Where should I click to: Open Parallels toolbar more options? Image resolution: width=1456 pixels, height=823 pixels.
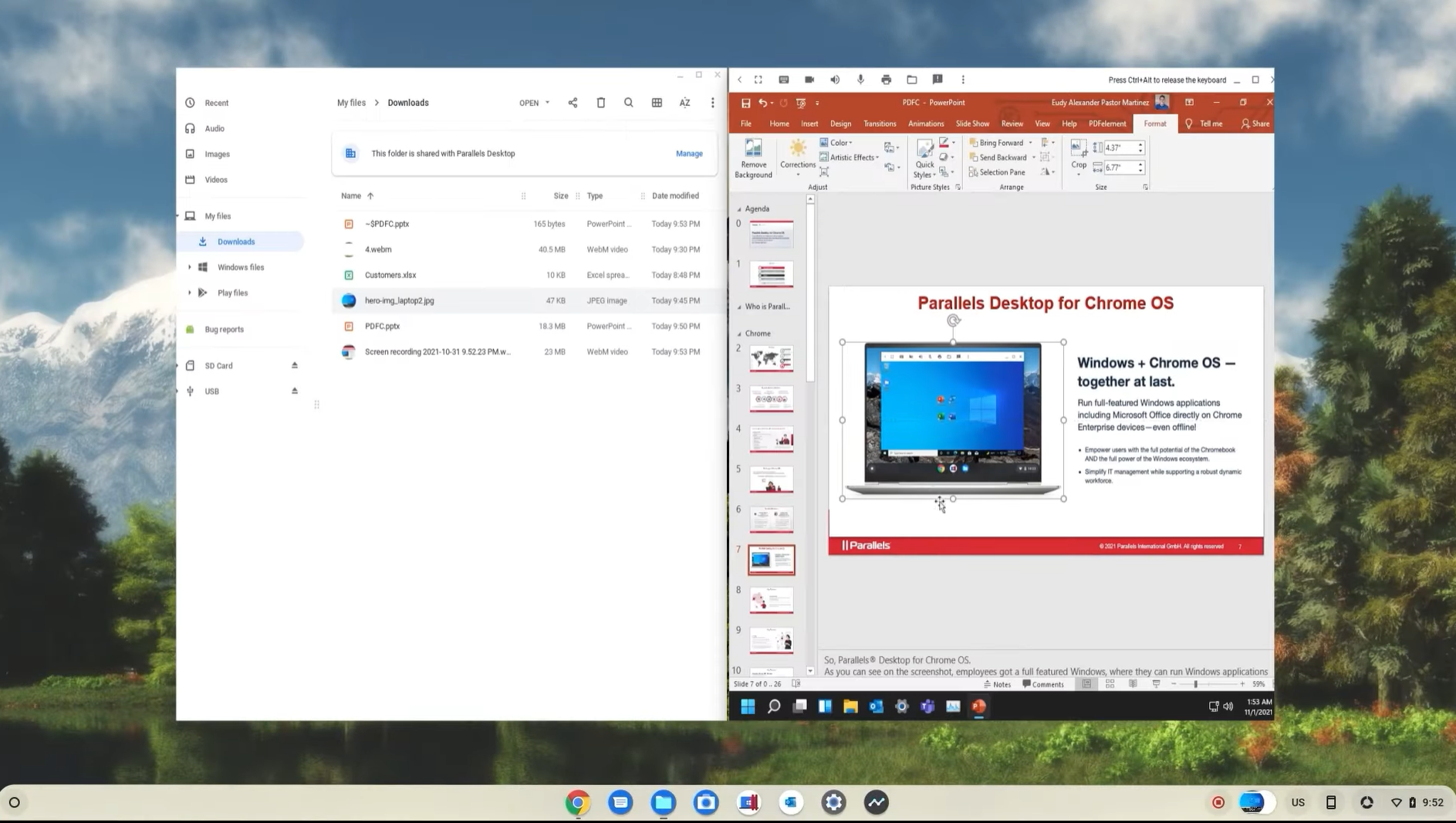coord(963,80)
